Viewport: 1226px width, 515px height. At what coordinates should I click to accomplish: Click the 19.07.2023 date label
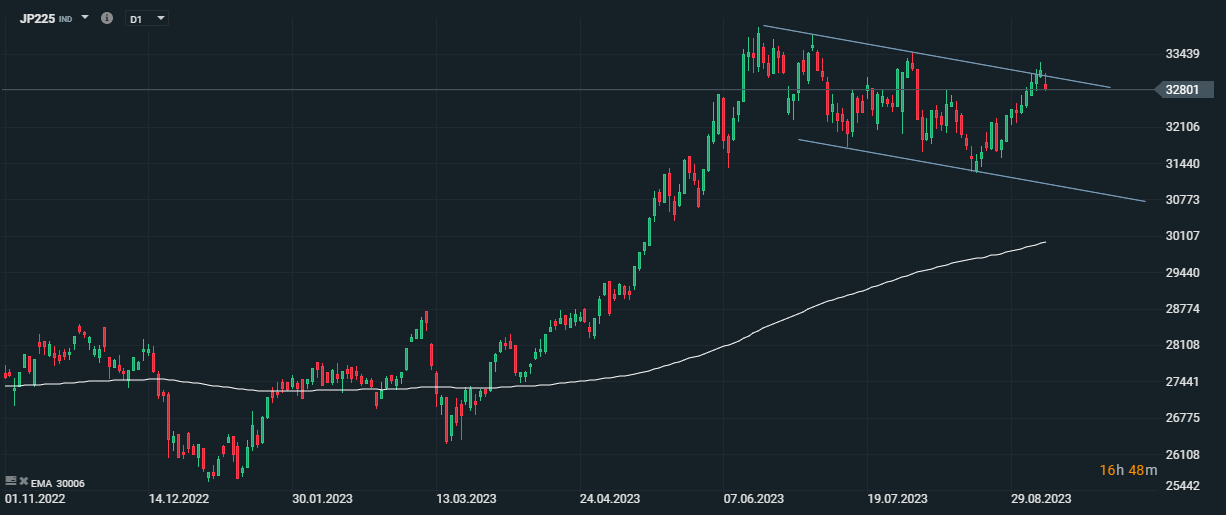[898, 498]
